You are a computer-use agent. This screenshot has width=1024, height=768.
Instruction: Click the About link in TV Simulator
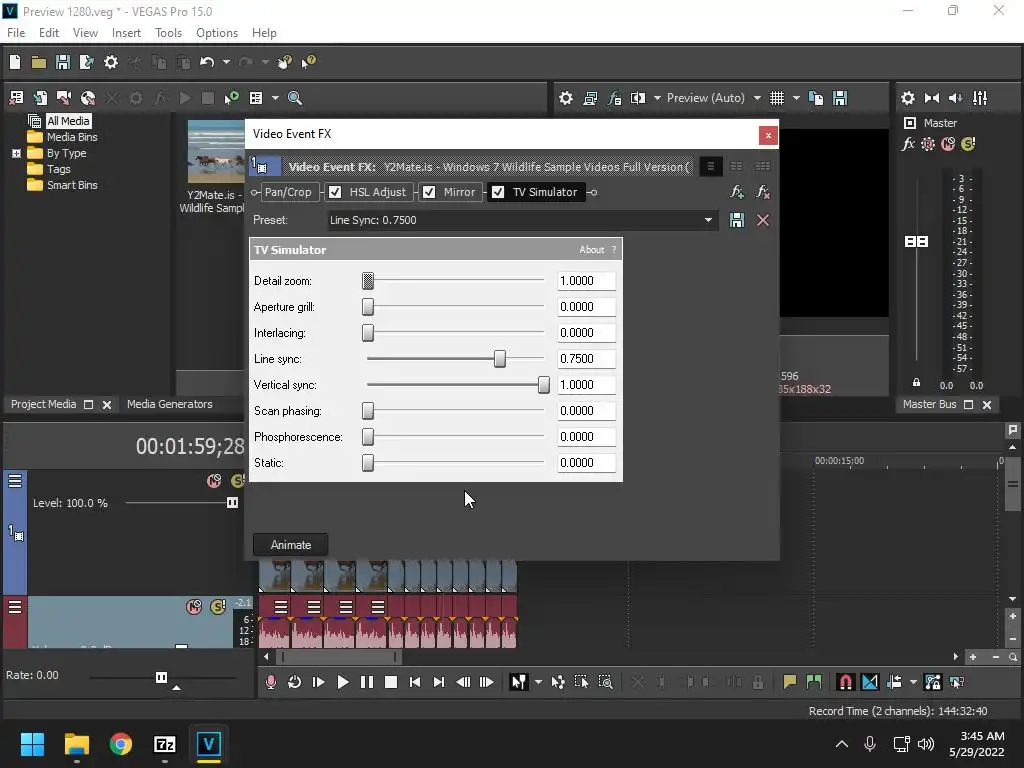(x=591, y=249)
